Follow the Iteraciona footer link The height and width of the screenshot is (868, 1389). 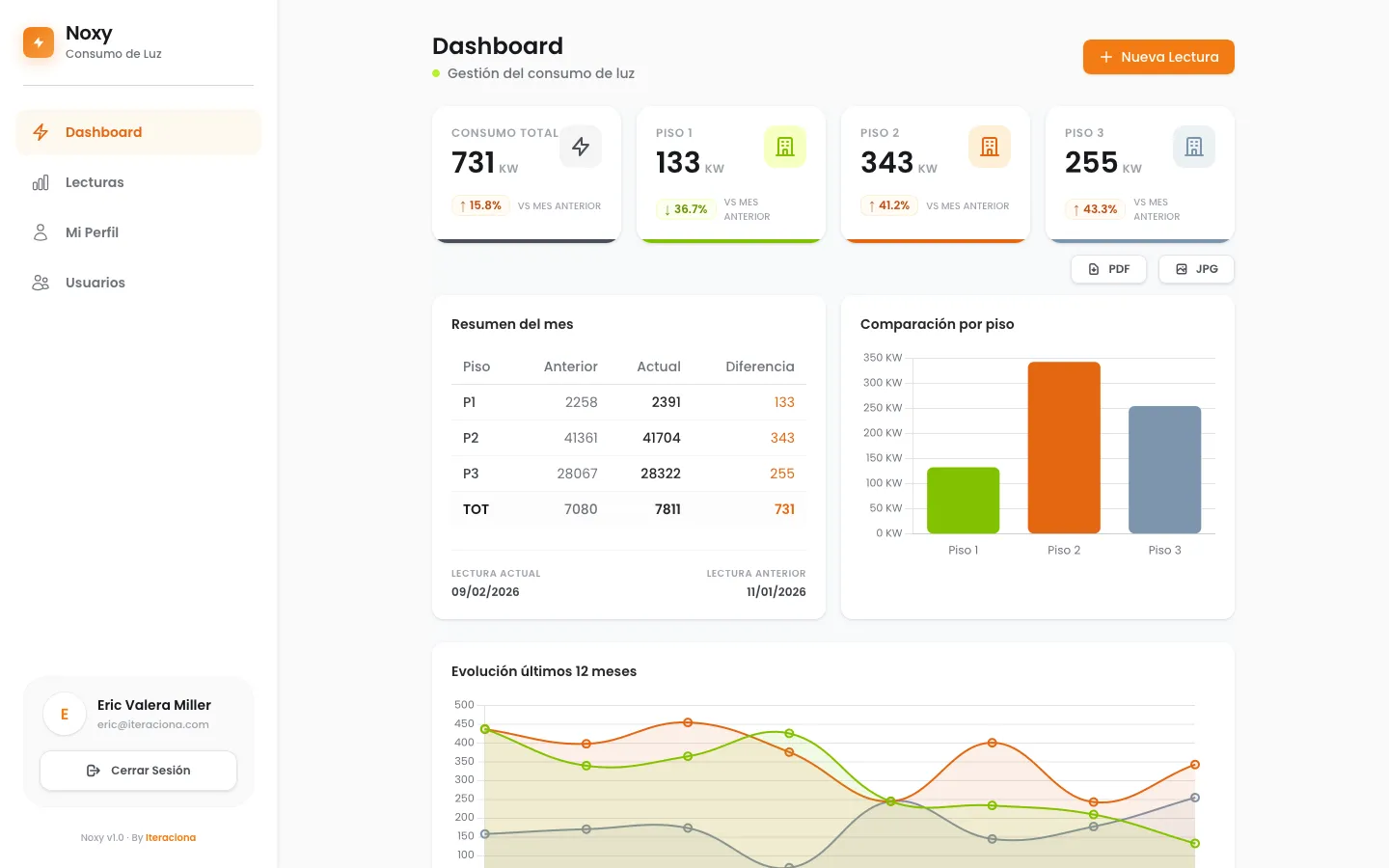click(x=171, y=837)
